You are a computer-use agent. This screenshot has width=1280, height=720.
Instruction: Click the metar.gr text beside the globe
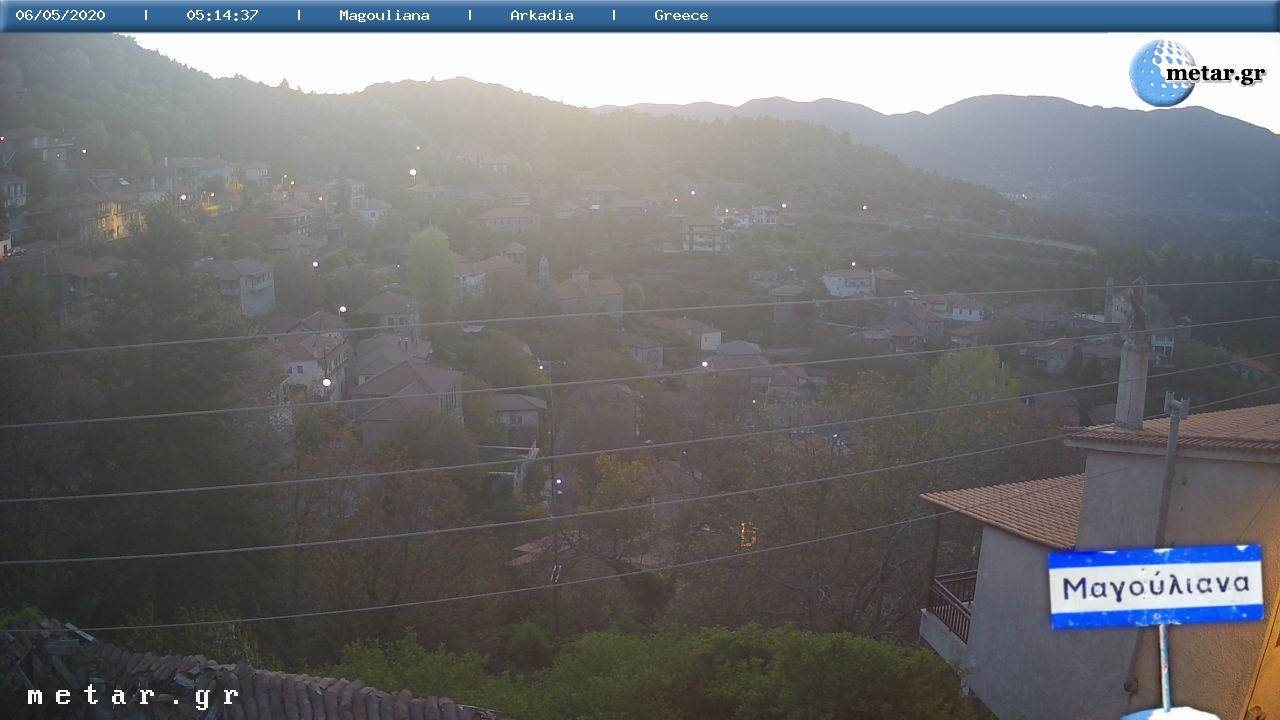1216,75
